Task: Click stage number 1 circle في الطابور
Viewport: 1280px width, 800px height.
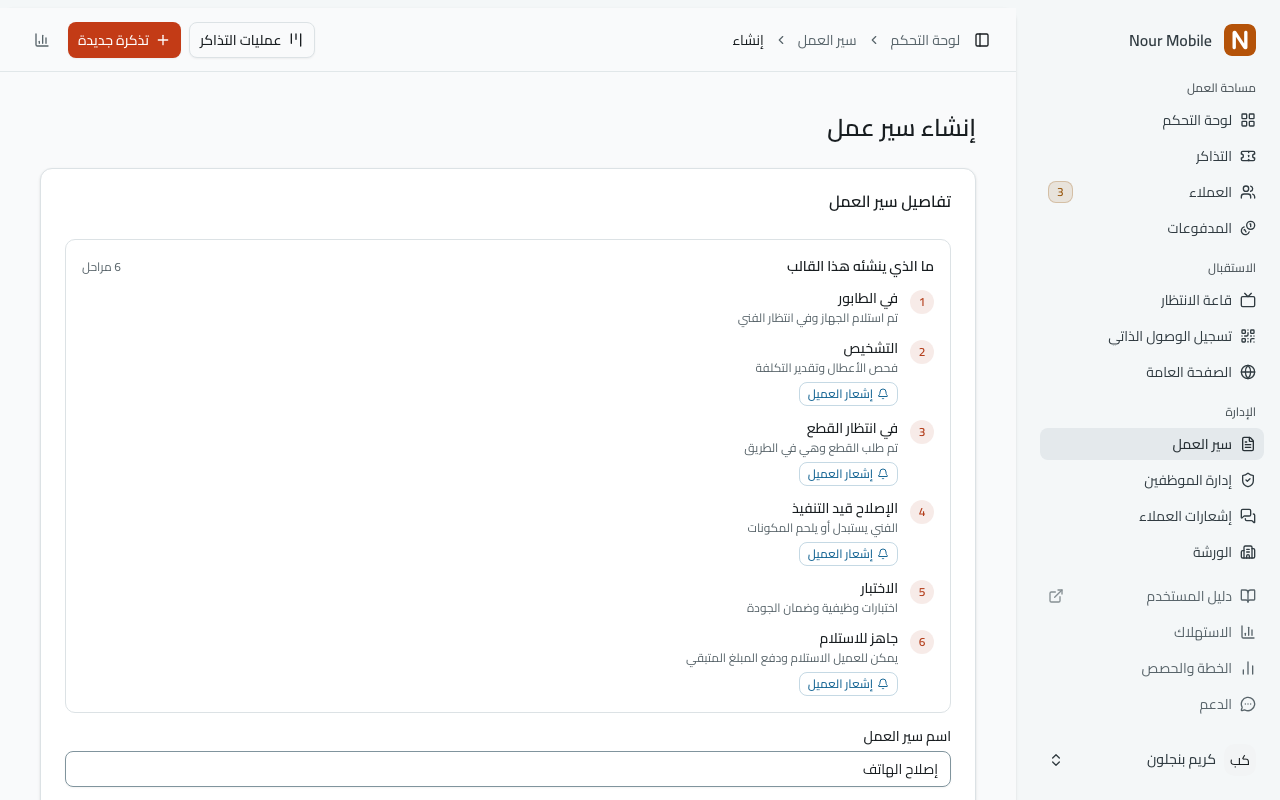Action: (922, 302)
